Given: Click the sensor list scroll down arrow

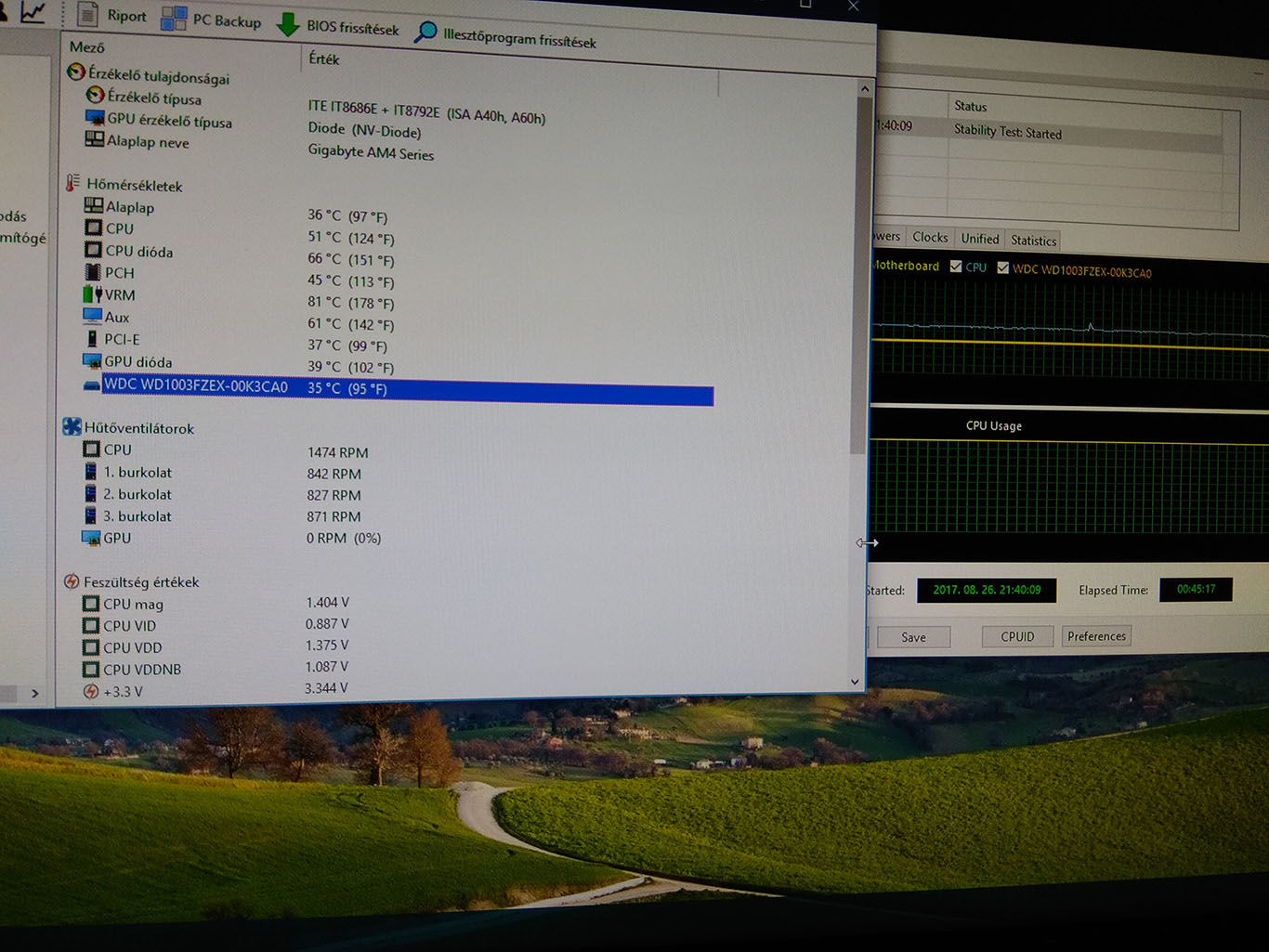Looking at the screenshot, I should (856, 681).
